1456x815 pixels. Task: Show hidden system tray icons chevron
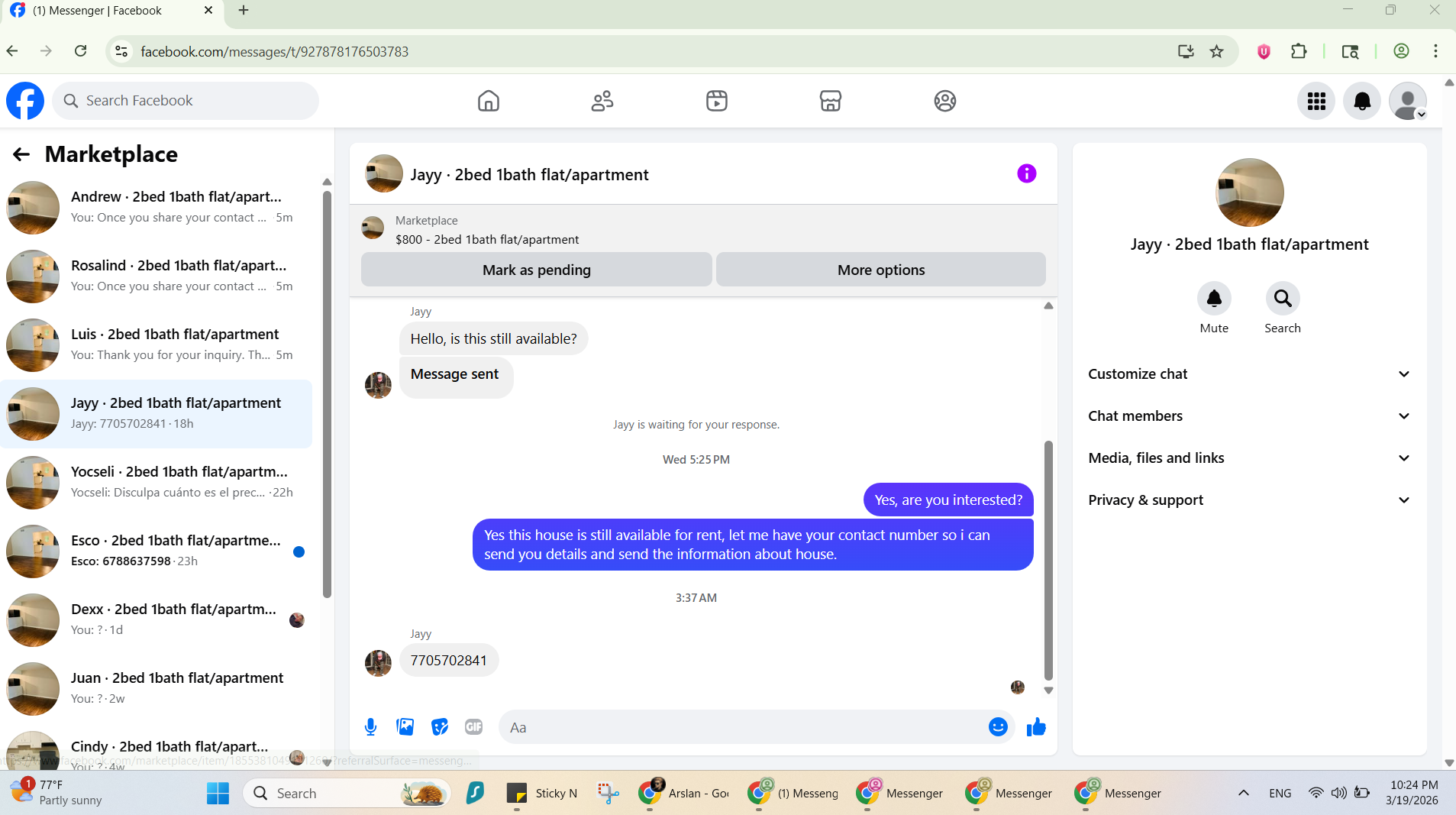click(1243, 793)
